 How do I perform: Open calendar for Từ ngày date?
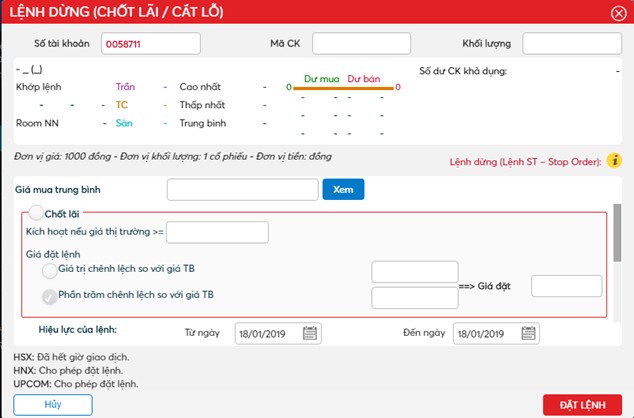309,333
